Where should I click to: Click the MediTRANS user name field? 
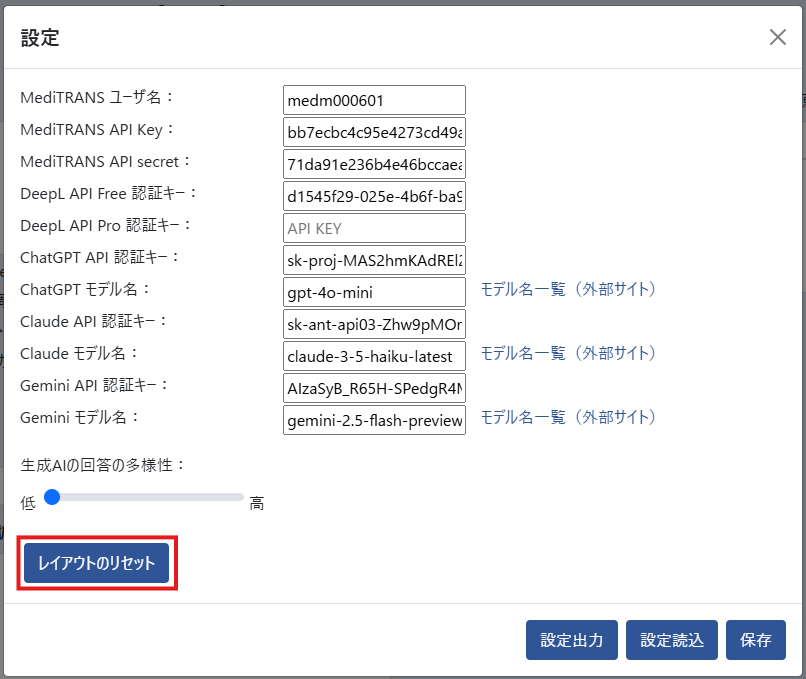[374, 100]
